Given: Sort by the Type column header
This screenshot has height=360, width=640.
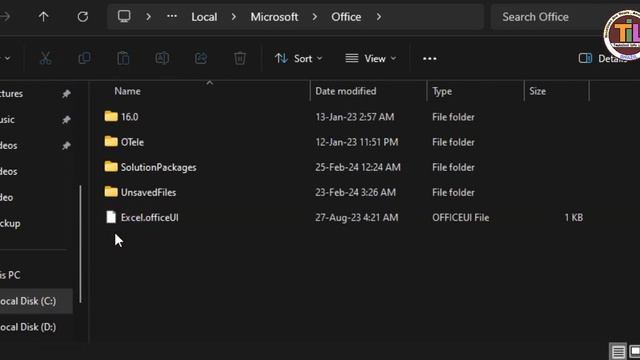Looking at the screenshot, I should pos(442,91).
